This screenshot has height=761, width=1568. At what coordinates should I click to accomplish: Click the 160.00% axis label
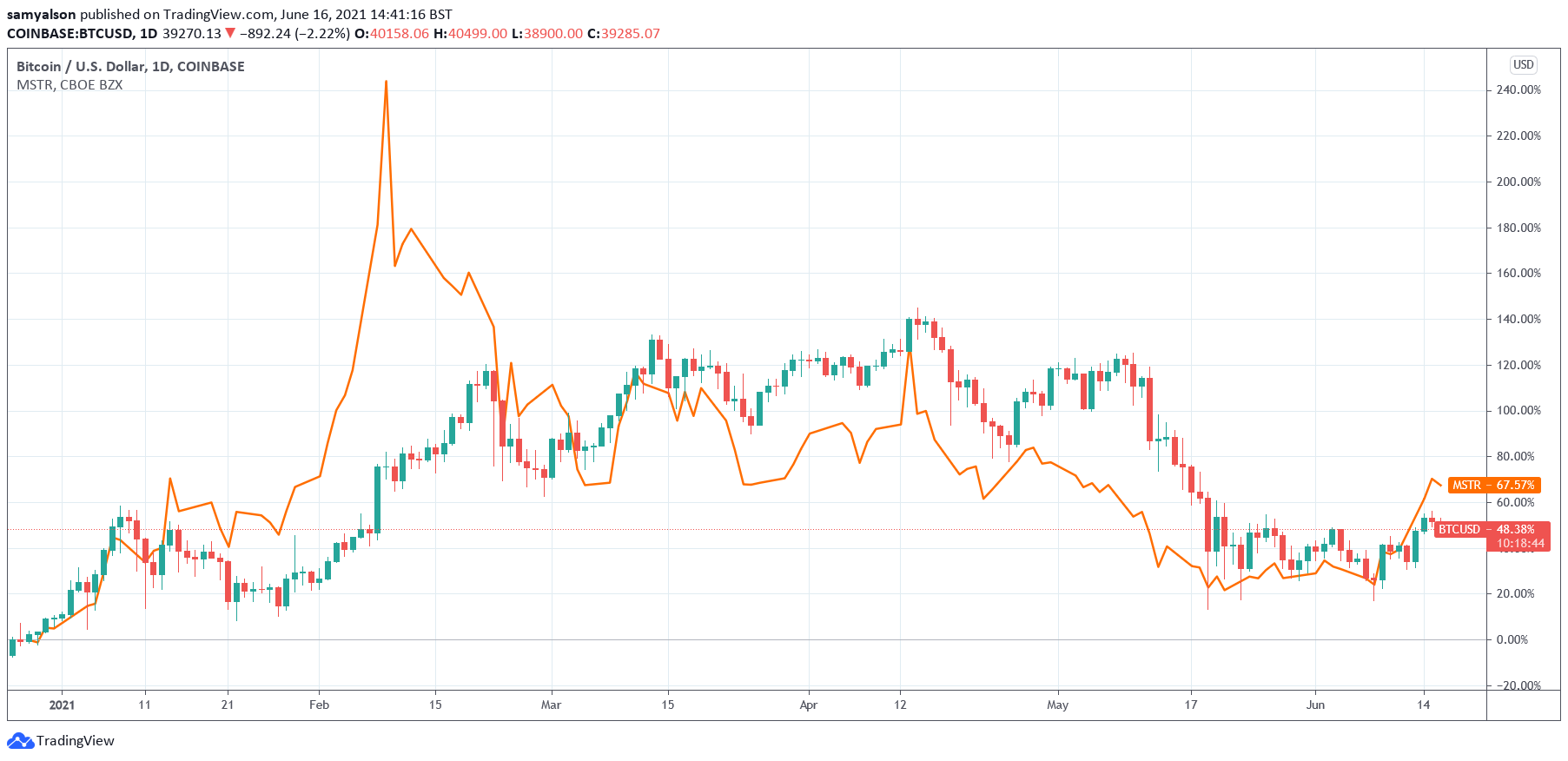coord(1518,274)
